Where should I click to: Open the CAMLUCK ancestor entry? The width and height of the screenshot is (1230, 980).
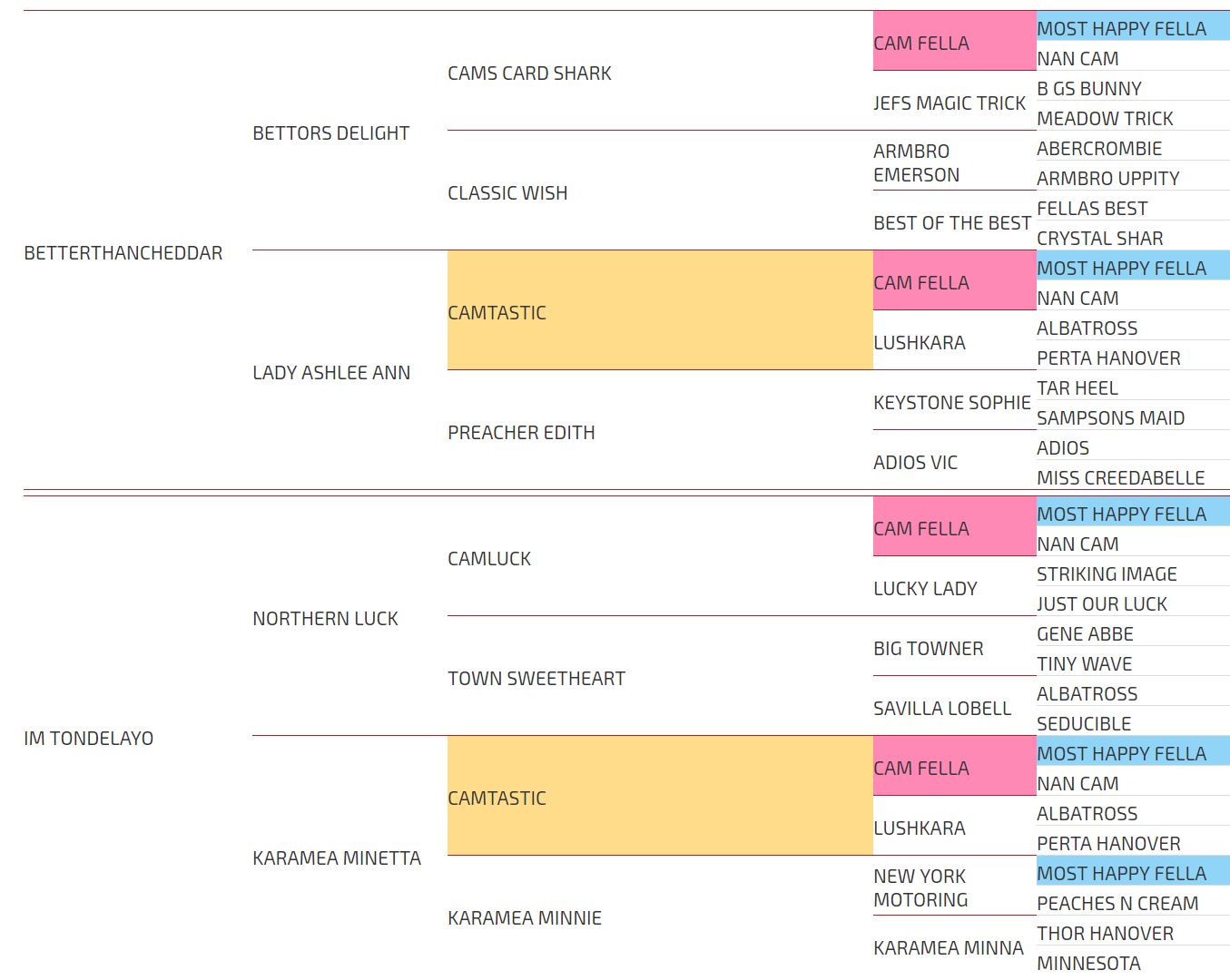click(x=489, y=559)
